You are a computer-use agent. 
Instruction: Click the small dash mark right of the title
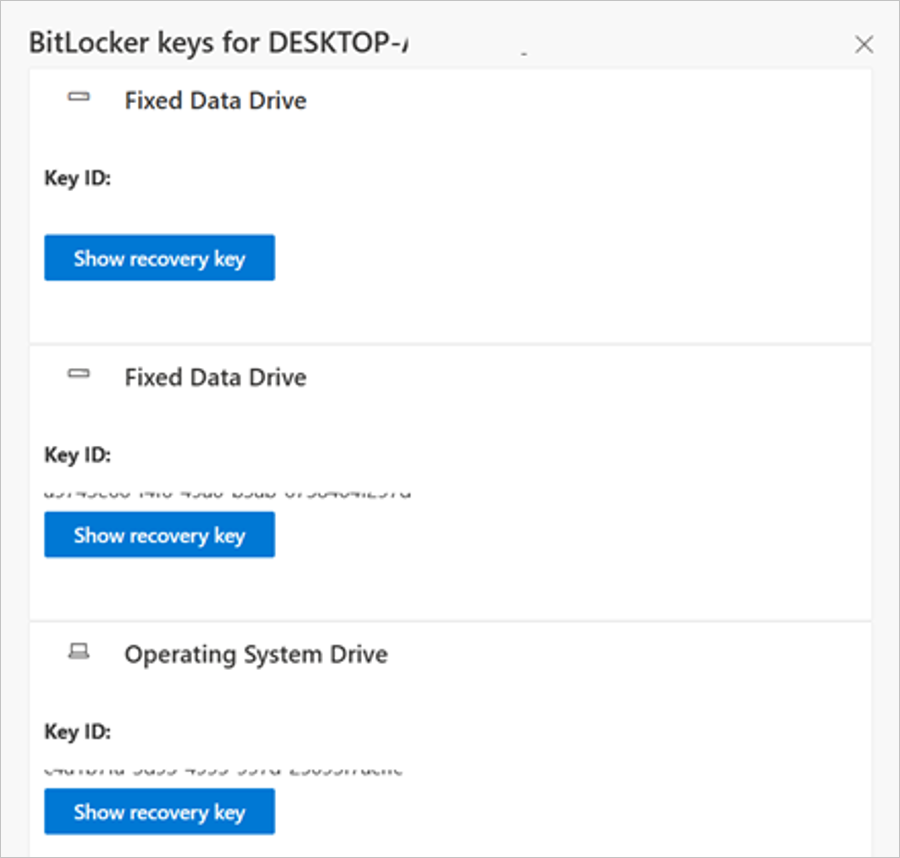(x=524, y=53)
